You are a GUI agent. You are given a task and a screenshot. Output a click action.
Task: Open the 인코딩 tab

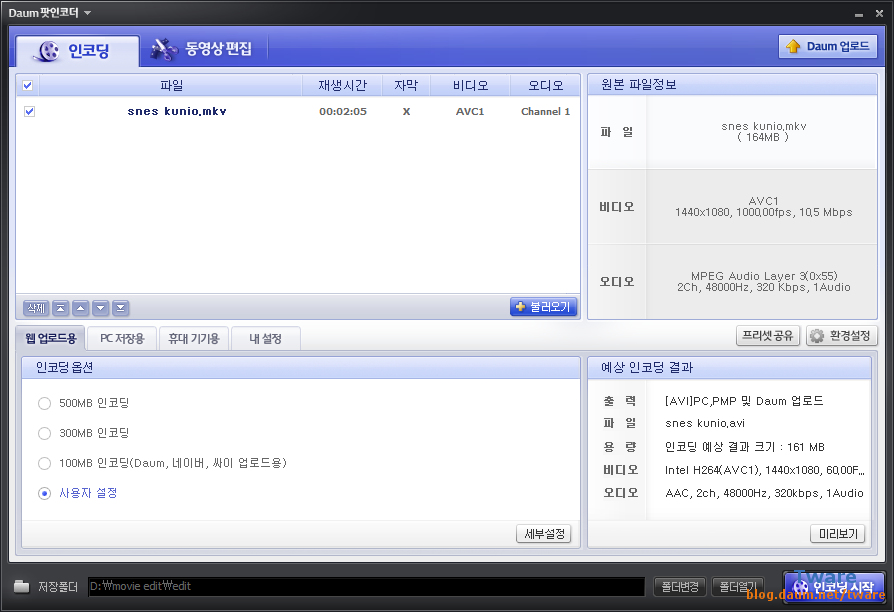tap(78, 51)
